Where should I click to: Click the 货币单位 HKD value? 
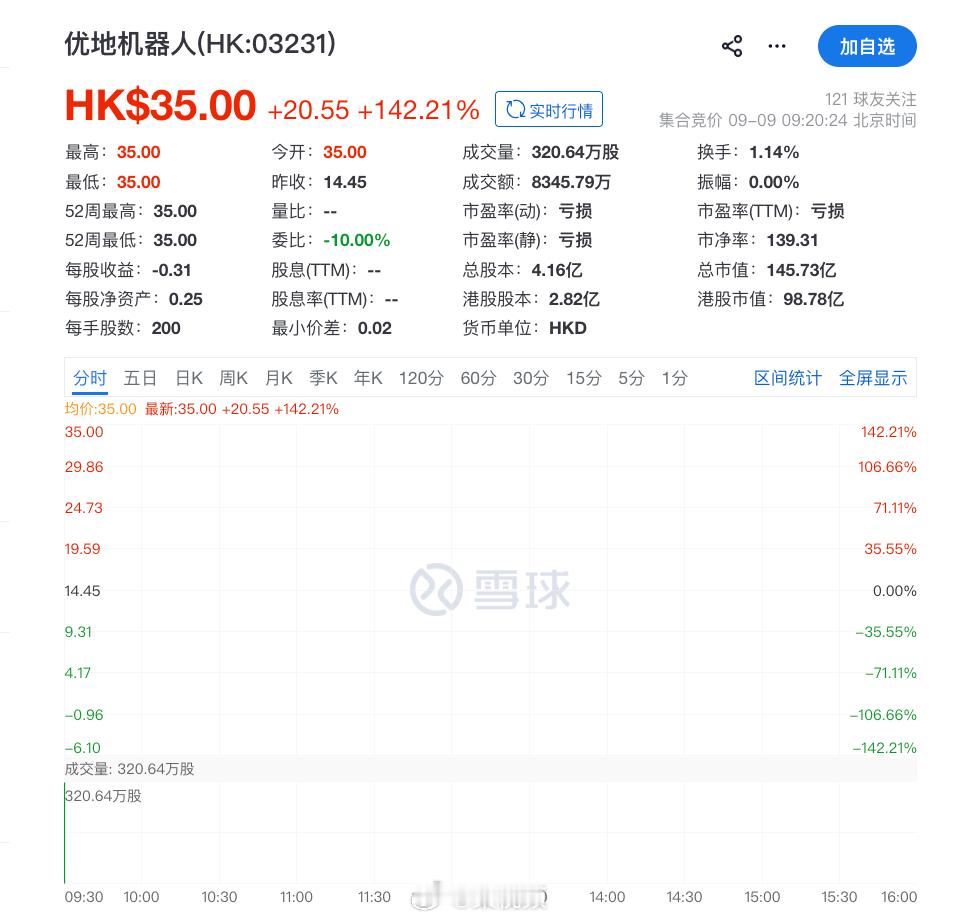coord(568,328)
